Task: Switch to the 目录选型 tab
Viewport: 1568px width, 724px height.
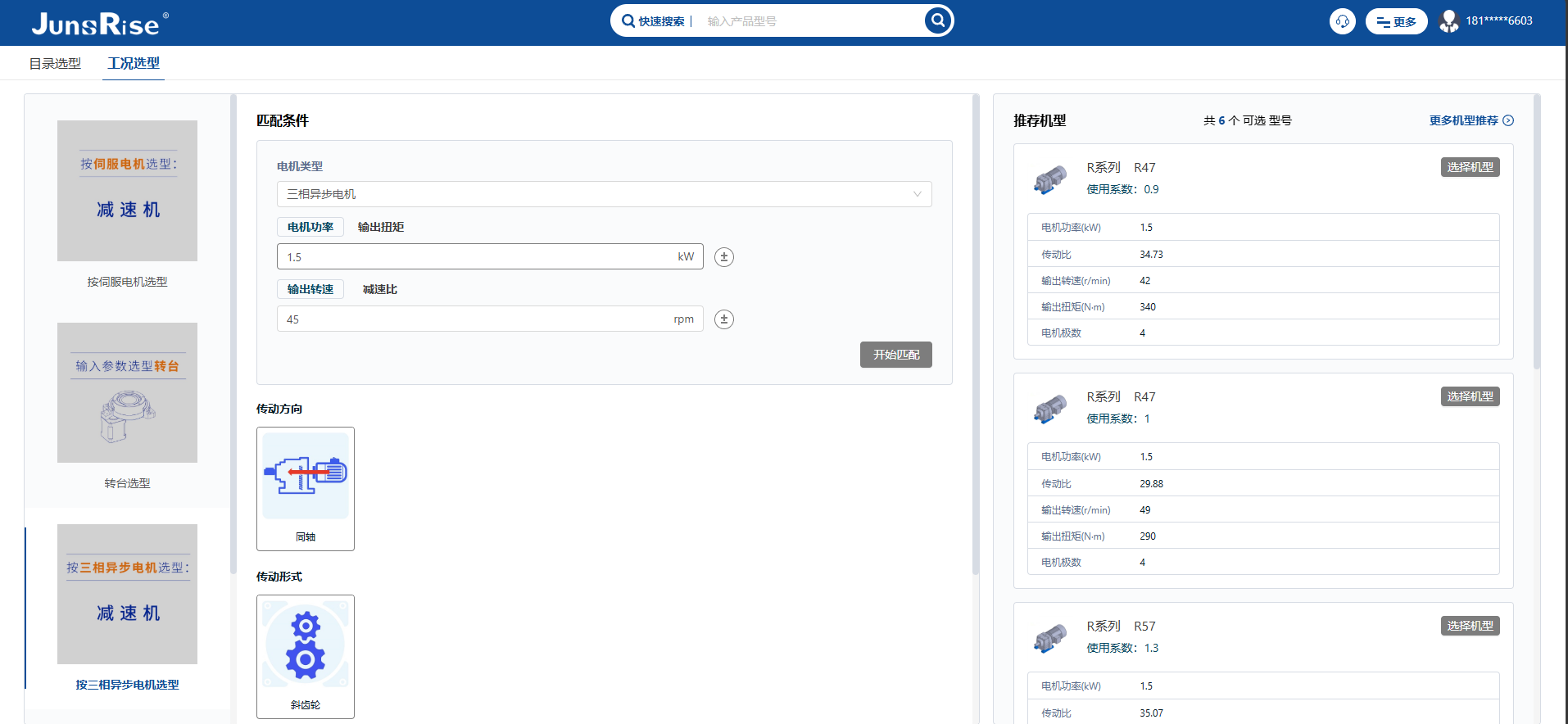Action: (55, 63)
